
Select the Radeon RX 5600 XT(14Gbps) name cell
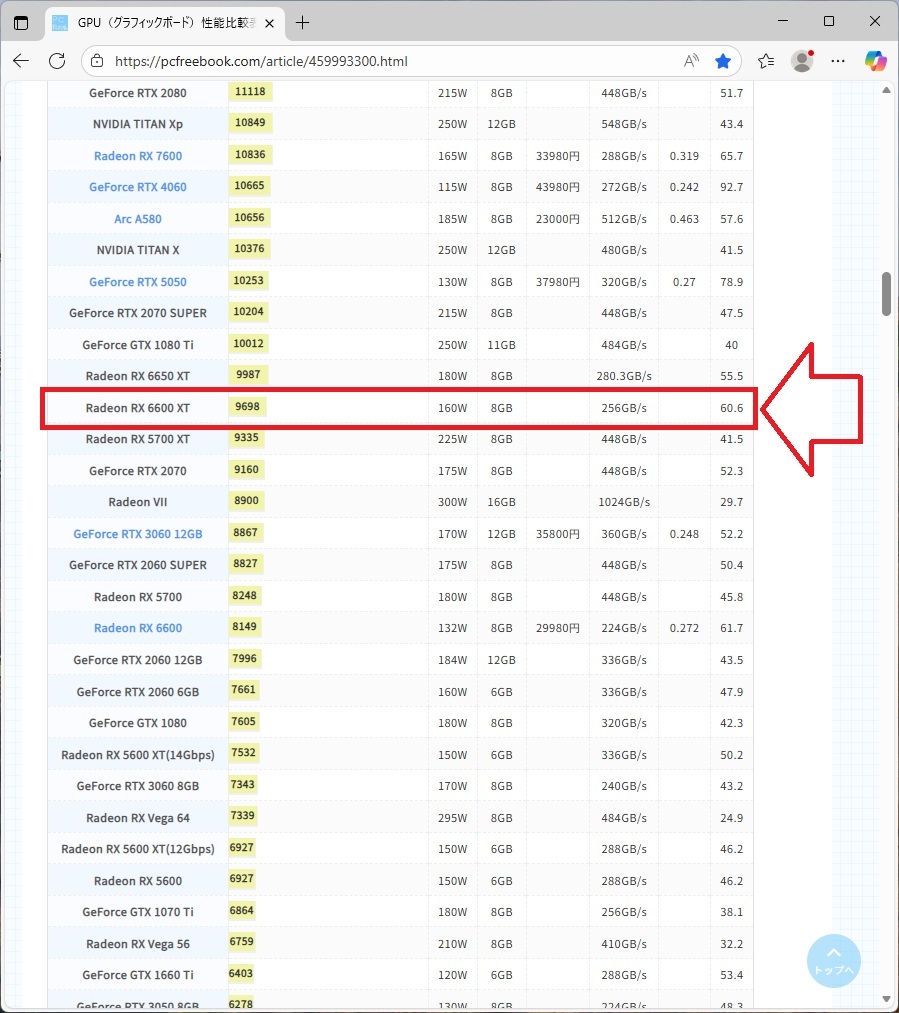(x=138, y=755)
